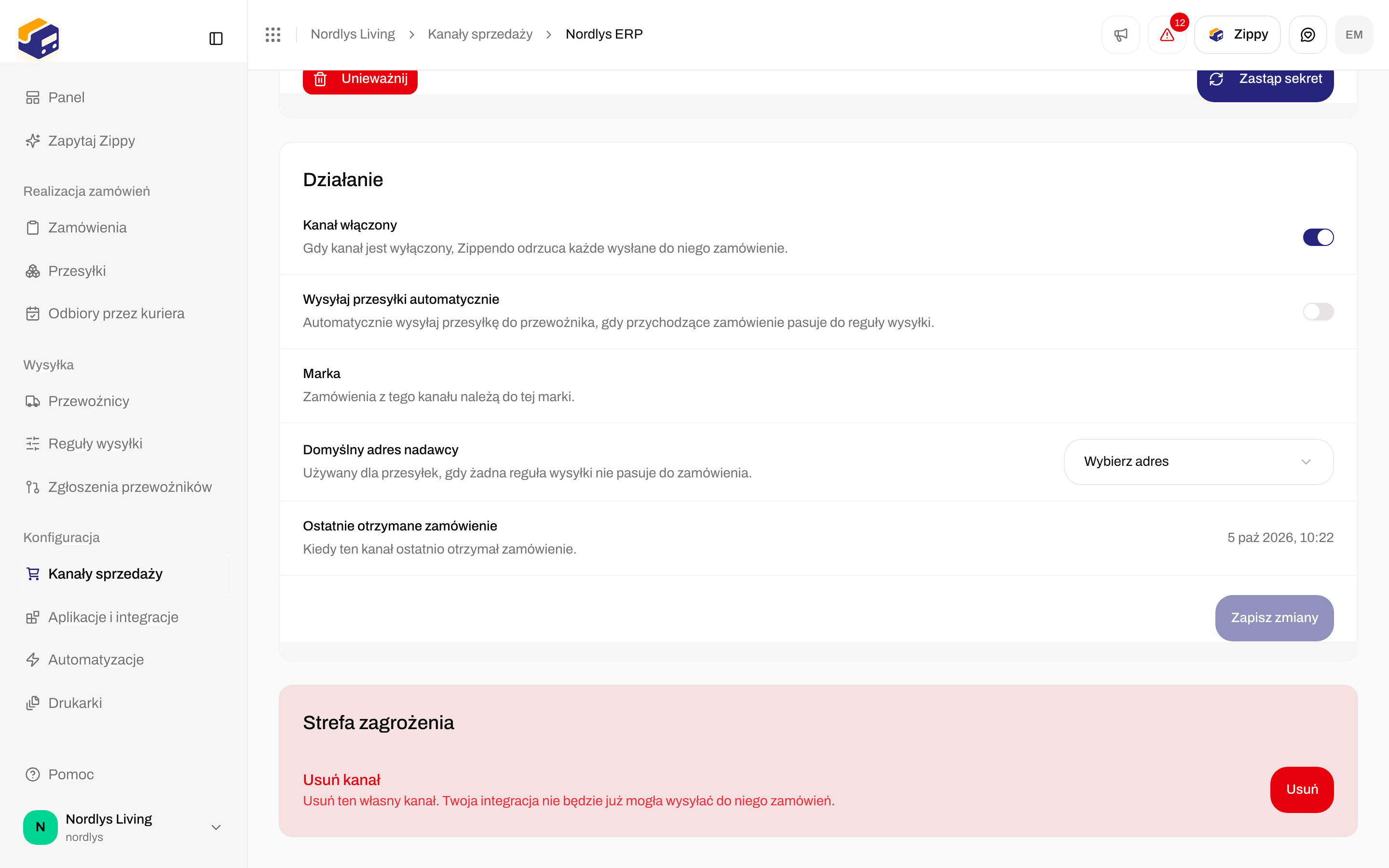This screenshot has height=868, width=1389.
Task: Click the Zapisz zmiany button
Action: pyautogui.click(x=1274, y=618)
